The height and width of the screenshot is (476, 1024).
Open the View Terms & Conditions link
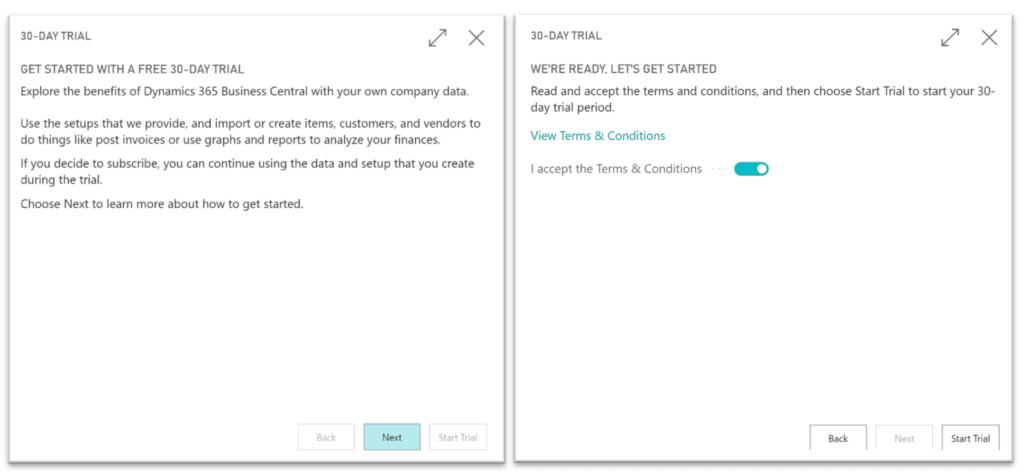(x=598, y=136)
